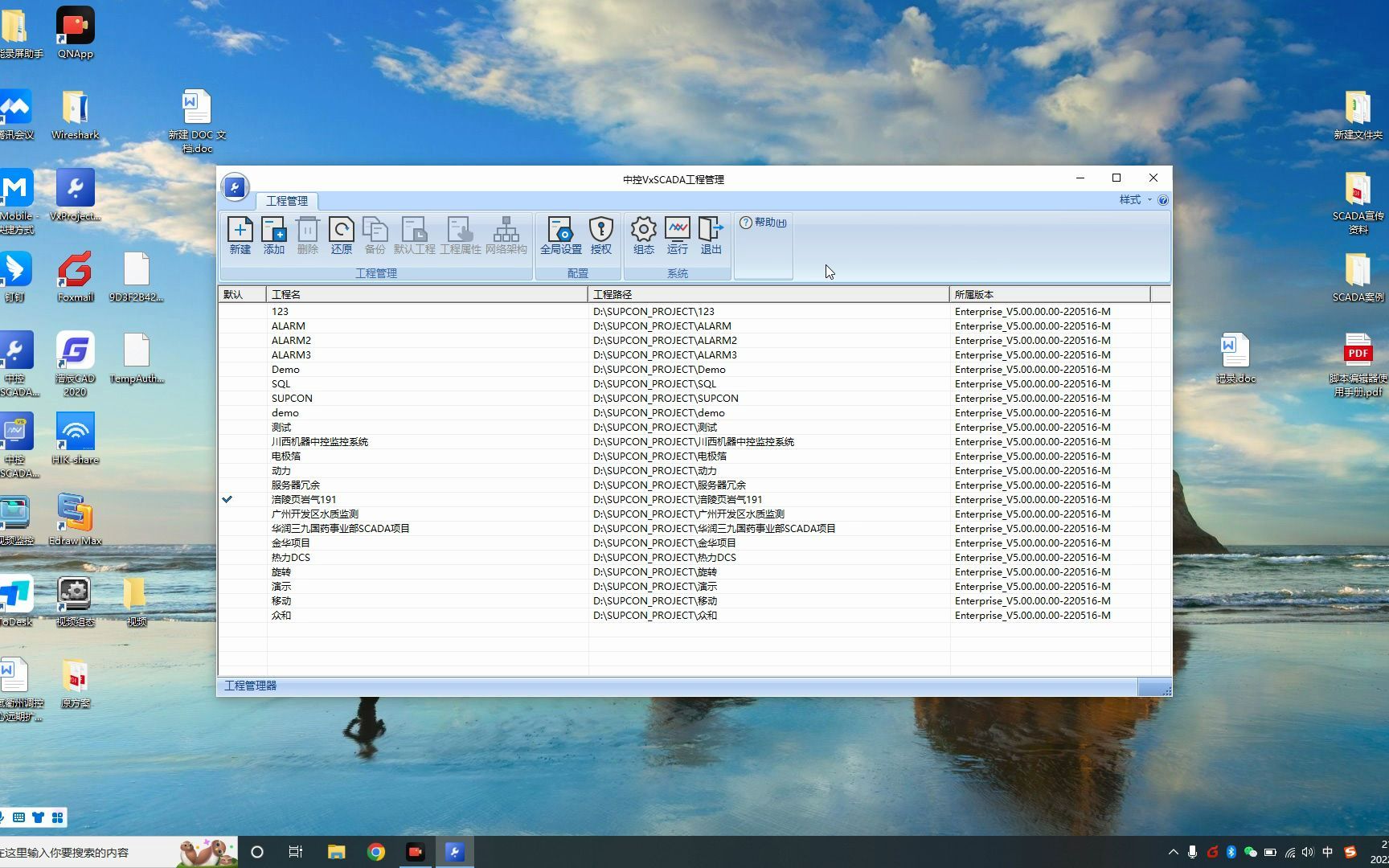Click the 添加 (Add project) toolbar icon

coord(274,235)
